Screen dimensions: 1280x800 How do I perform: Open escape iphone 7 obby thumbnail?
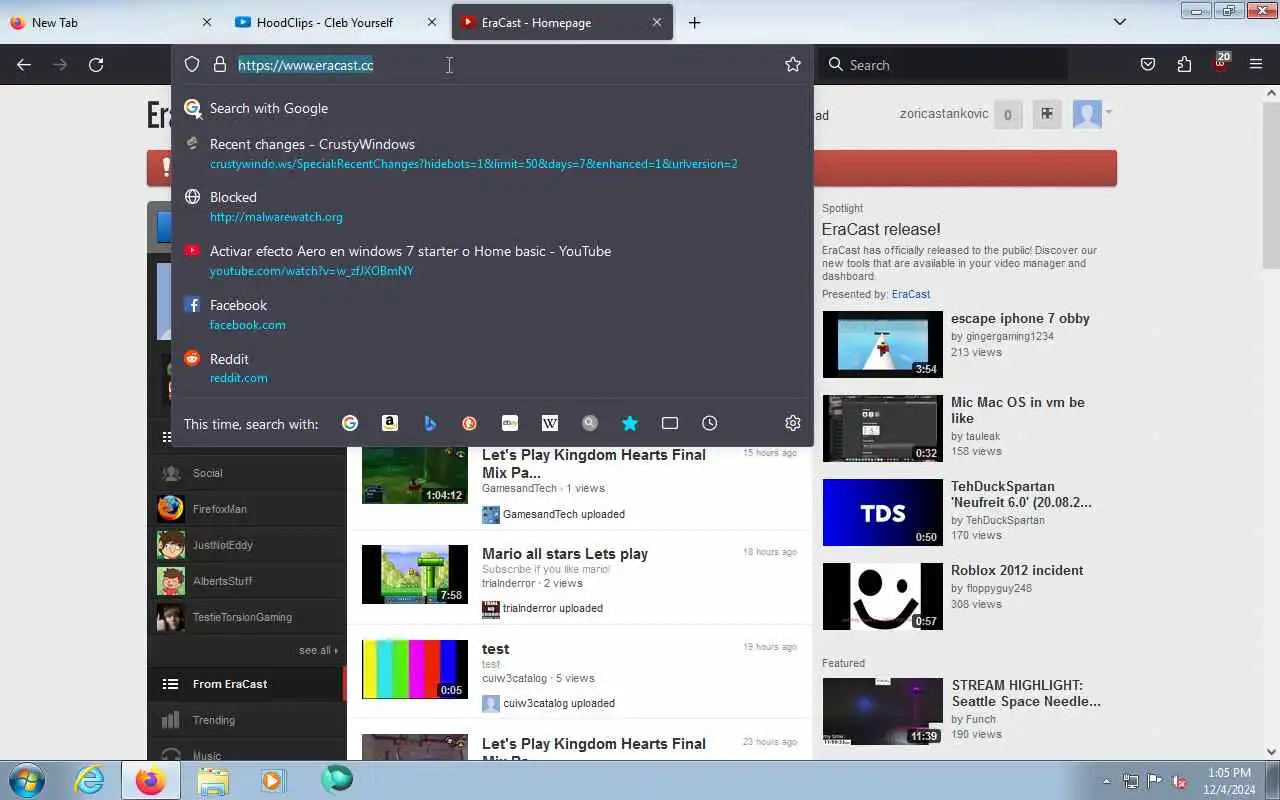pos(883,344)
